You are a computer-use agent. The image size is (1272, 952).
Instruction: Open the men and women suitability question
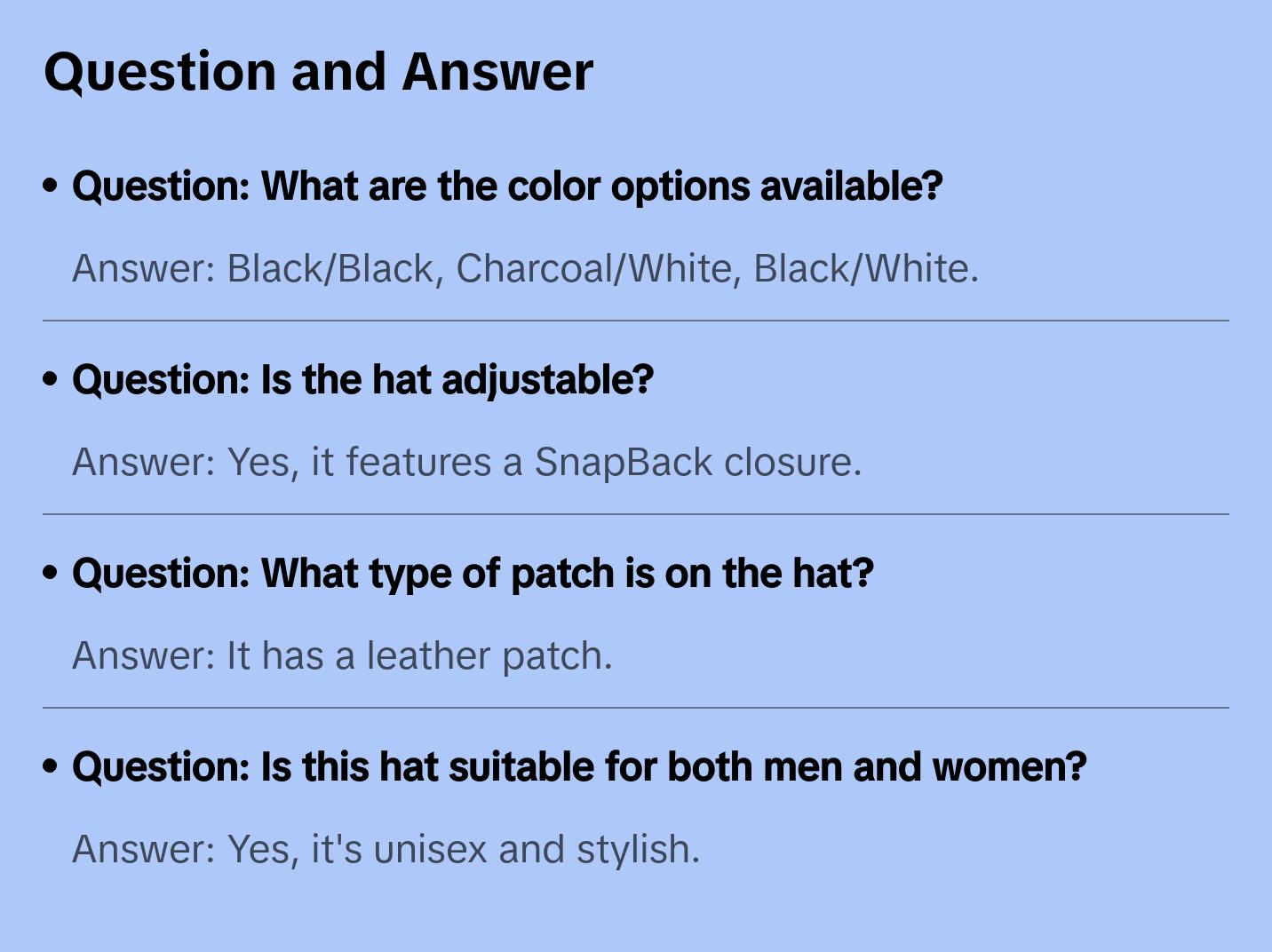coord(579,767)
